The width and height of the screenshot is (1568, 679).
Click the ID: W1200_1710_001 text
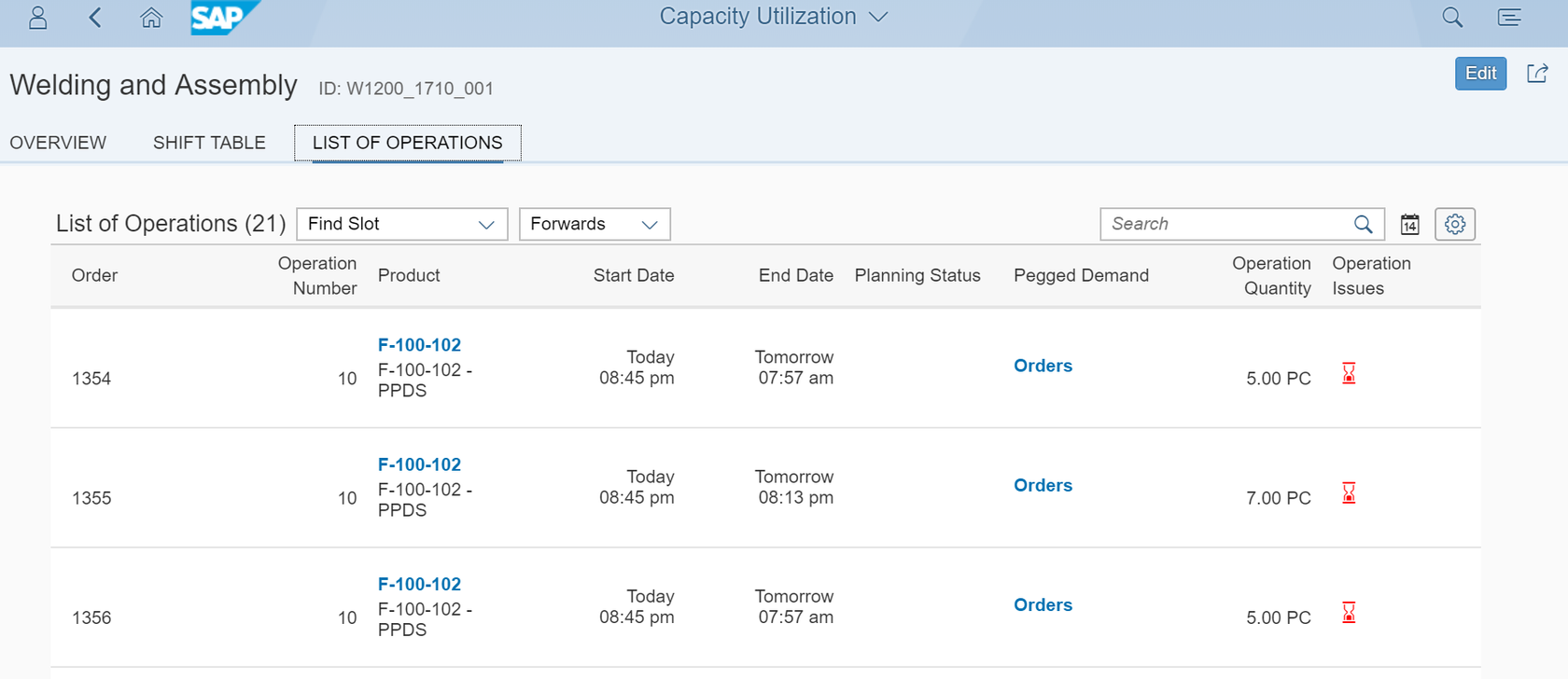pos(406,89)
